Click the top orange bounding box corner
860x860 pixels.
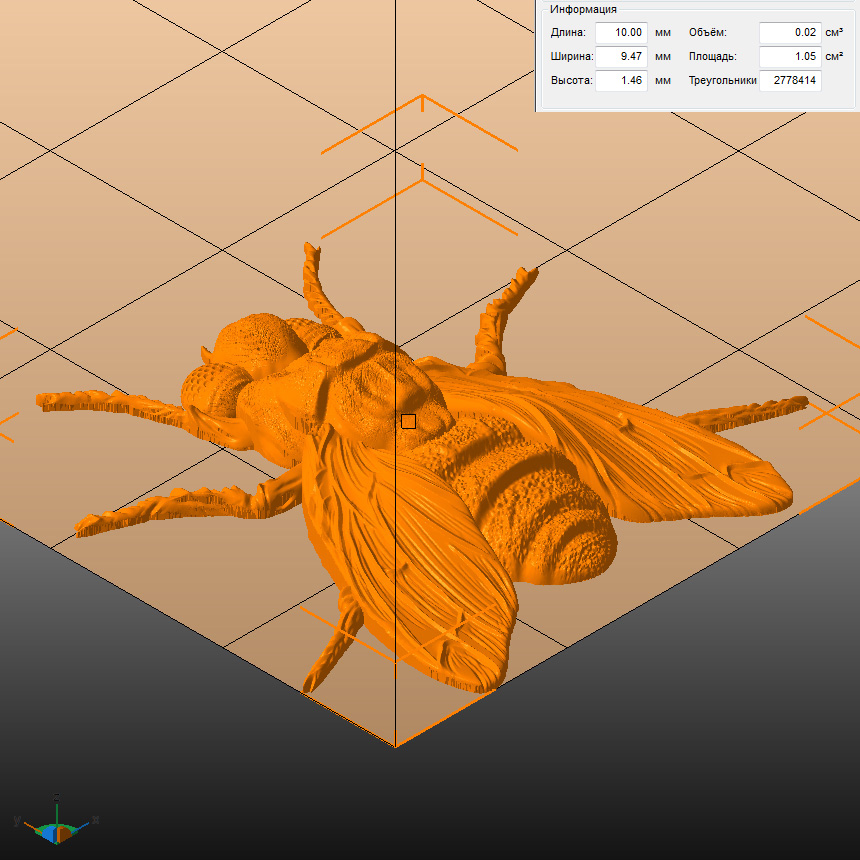pos(422,97)
